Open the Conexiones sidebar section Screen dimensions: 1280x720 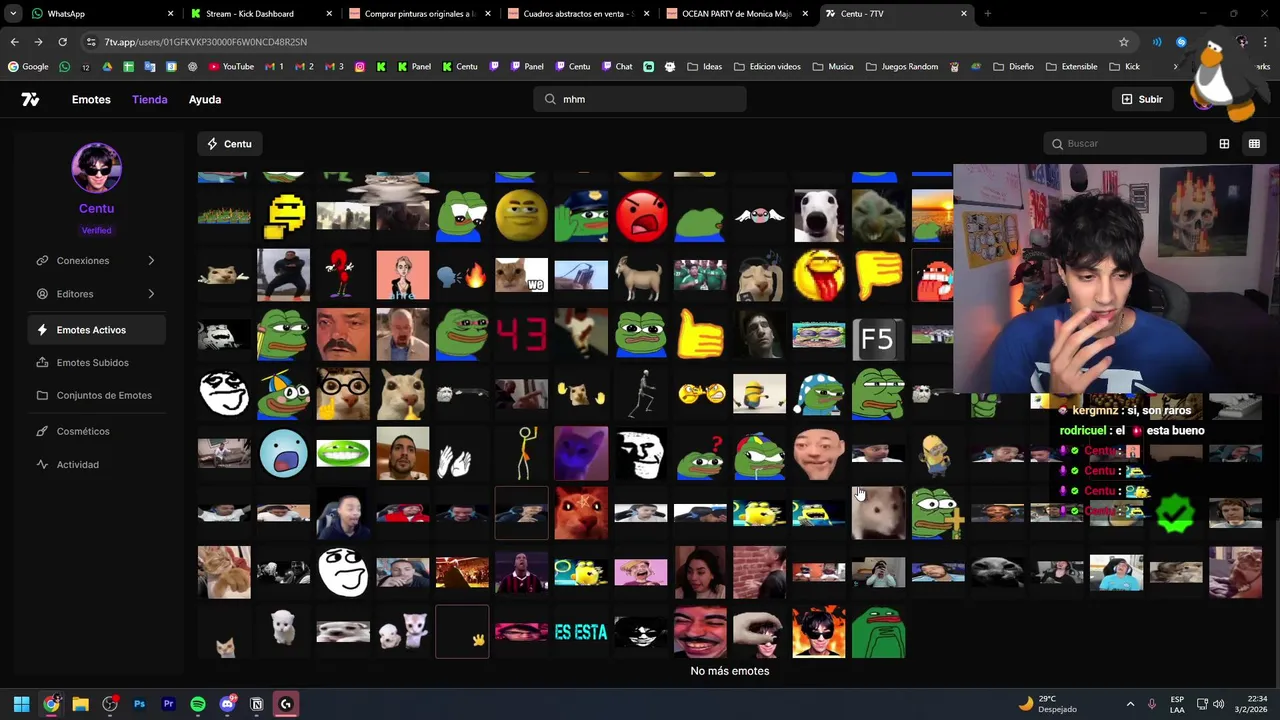pyautogui.click(x=96, y=261)
